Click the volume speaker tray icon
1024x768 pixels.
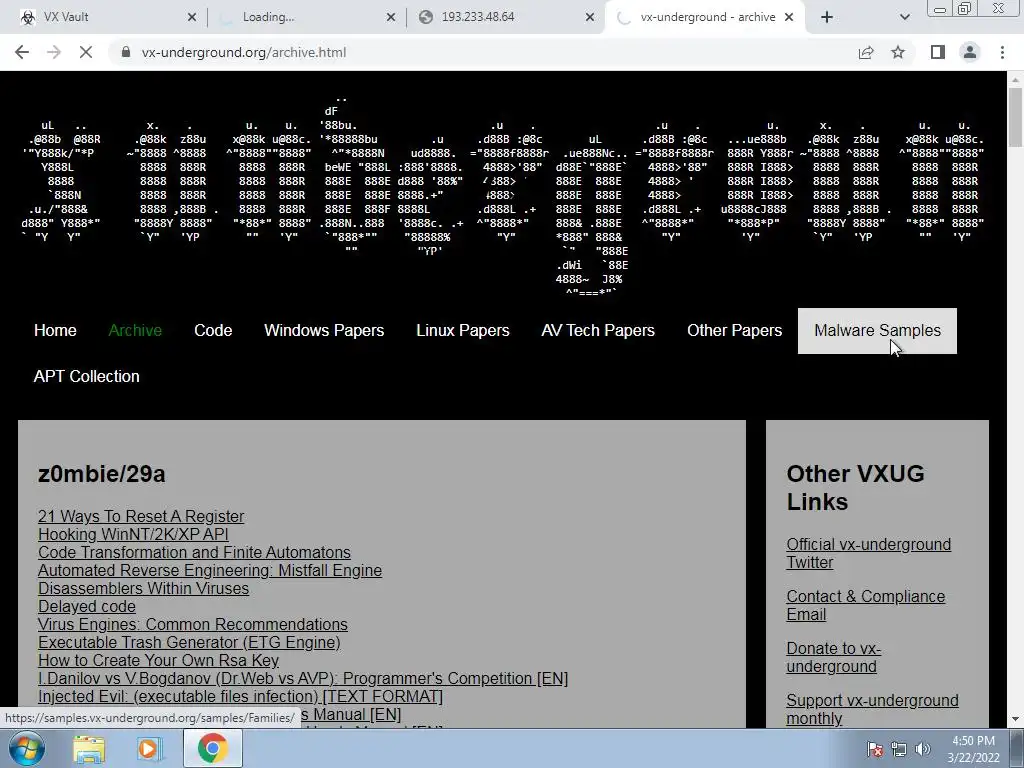(922, 749)
